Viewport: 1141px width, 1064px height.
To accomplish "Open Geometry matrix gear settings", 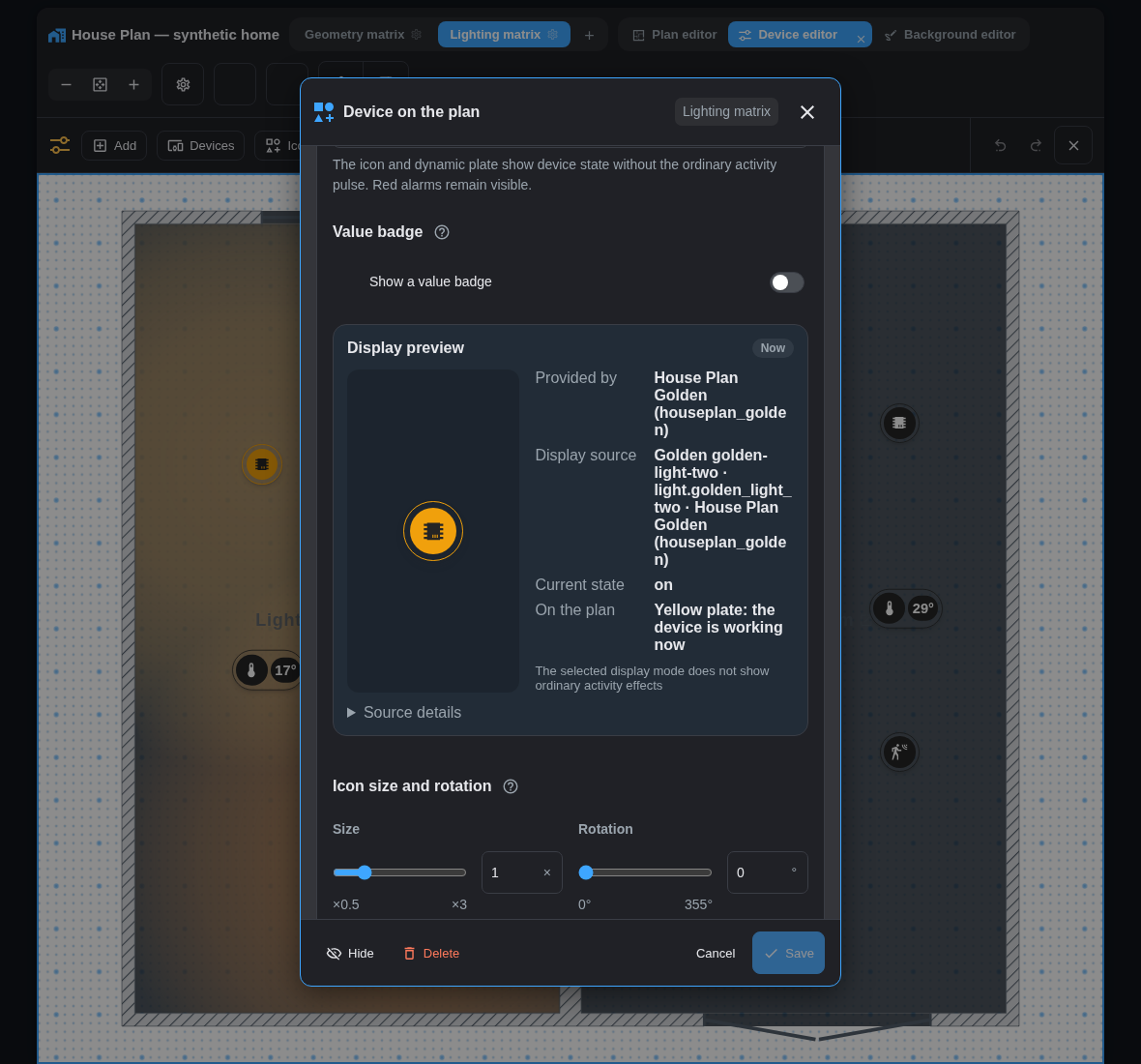I will (x=416, y=34).
